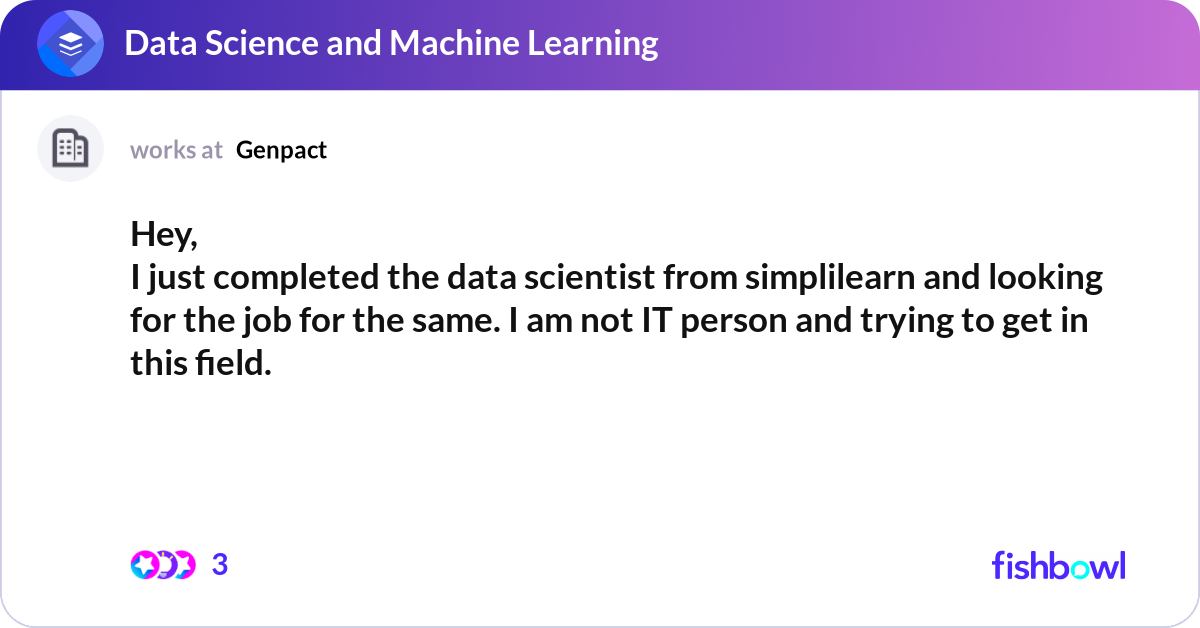Screen dimensions: 1200x628
Task: Click the 'works at' label
Action: [176, 150]
